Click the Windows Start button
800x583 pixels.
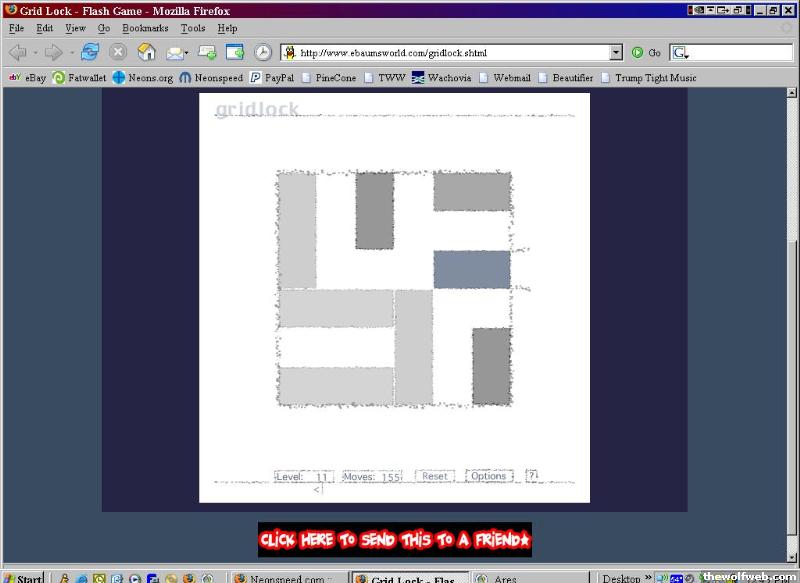(x=22, y=578)
